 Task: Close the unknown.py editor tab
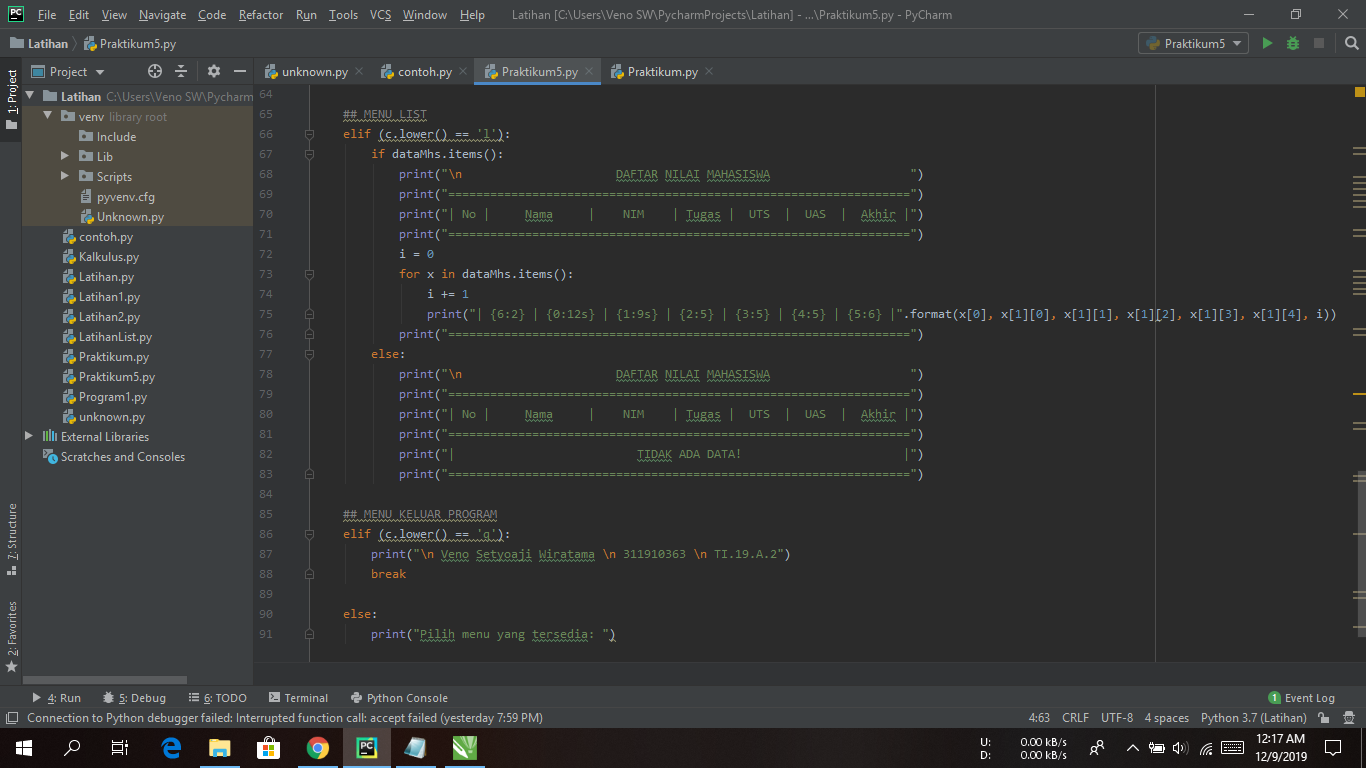click(359, 71)
